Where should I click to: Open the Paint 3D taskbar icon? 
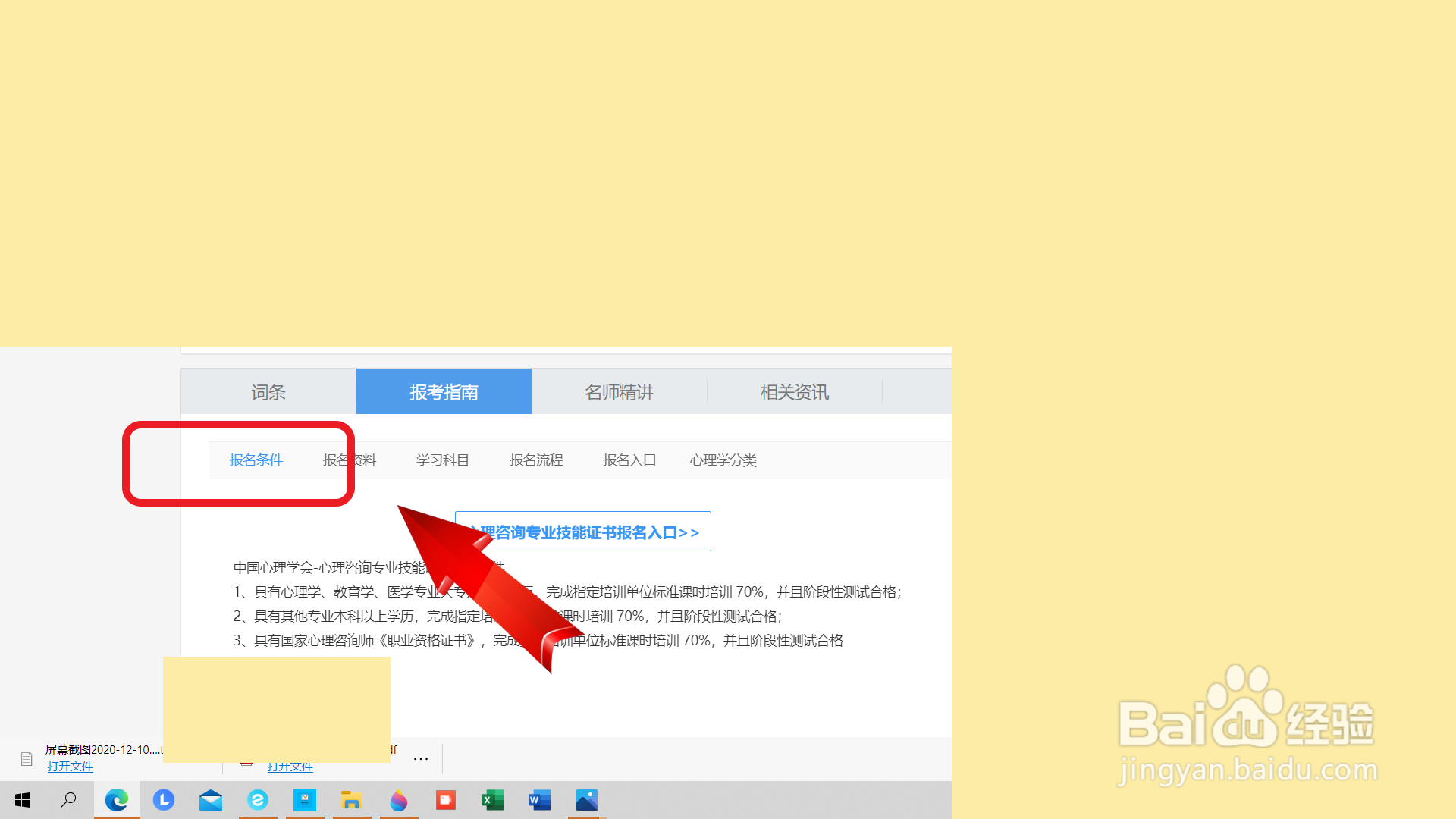coord(399,800)
